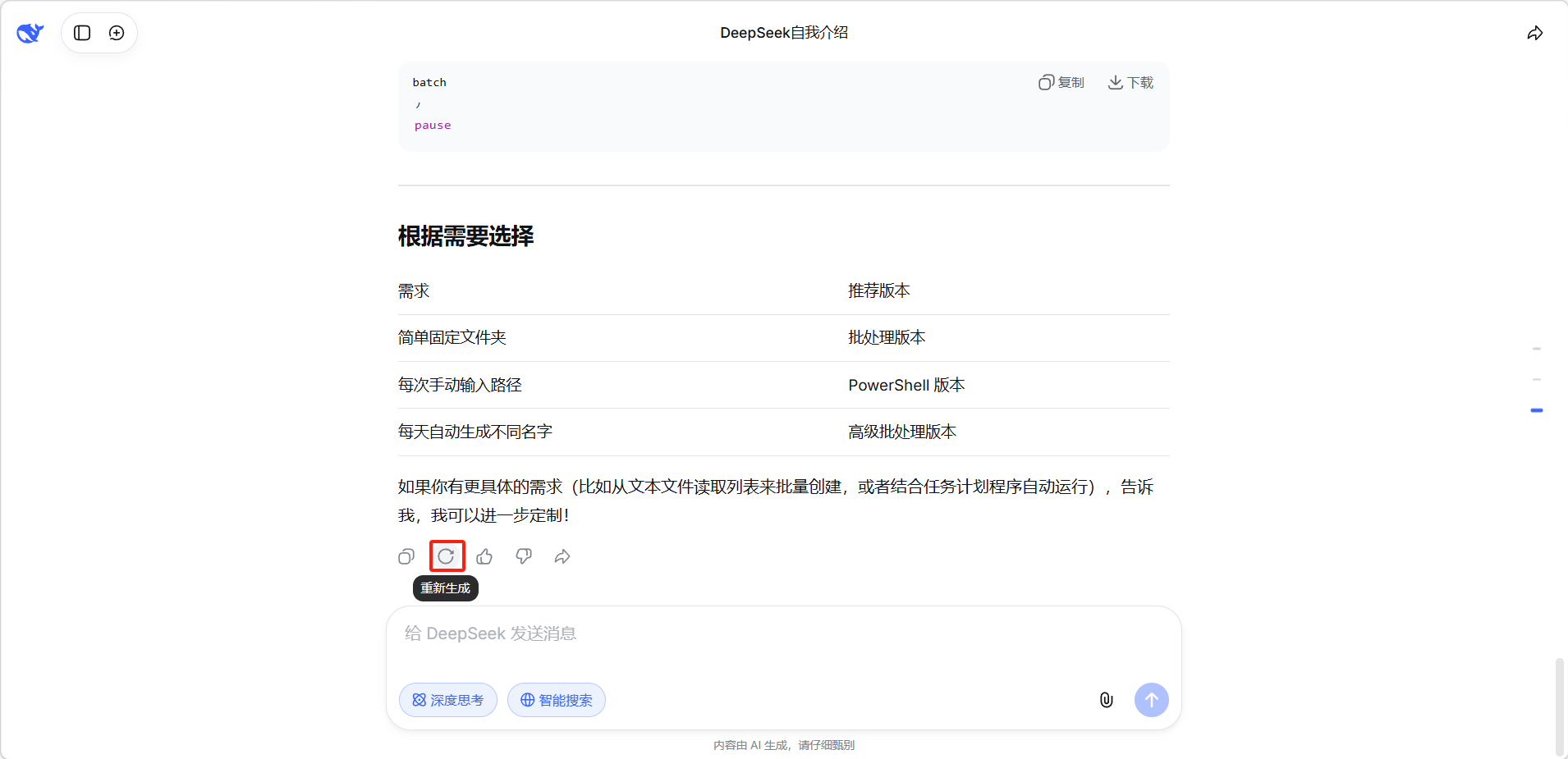Screen dimensions: 1568x759
Task: Jump to the highlighted blue conversation marker
Action: pyautogui.click(x=1537, y=410)
